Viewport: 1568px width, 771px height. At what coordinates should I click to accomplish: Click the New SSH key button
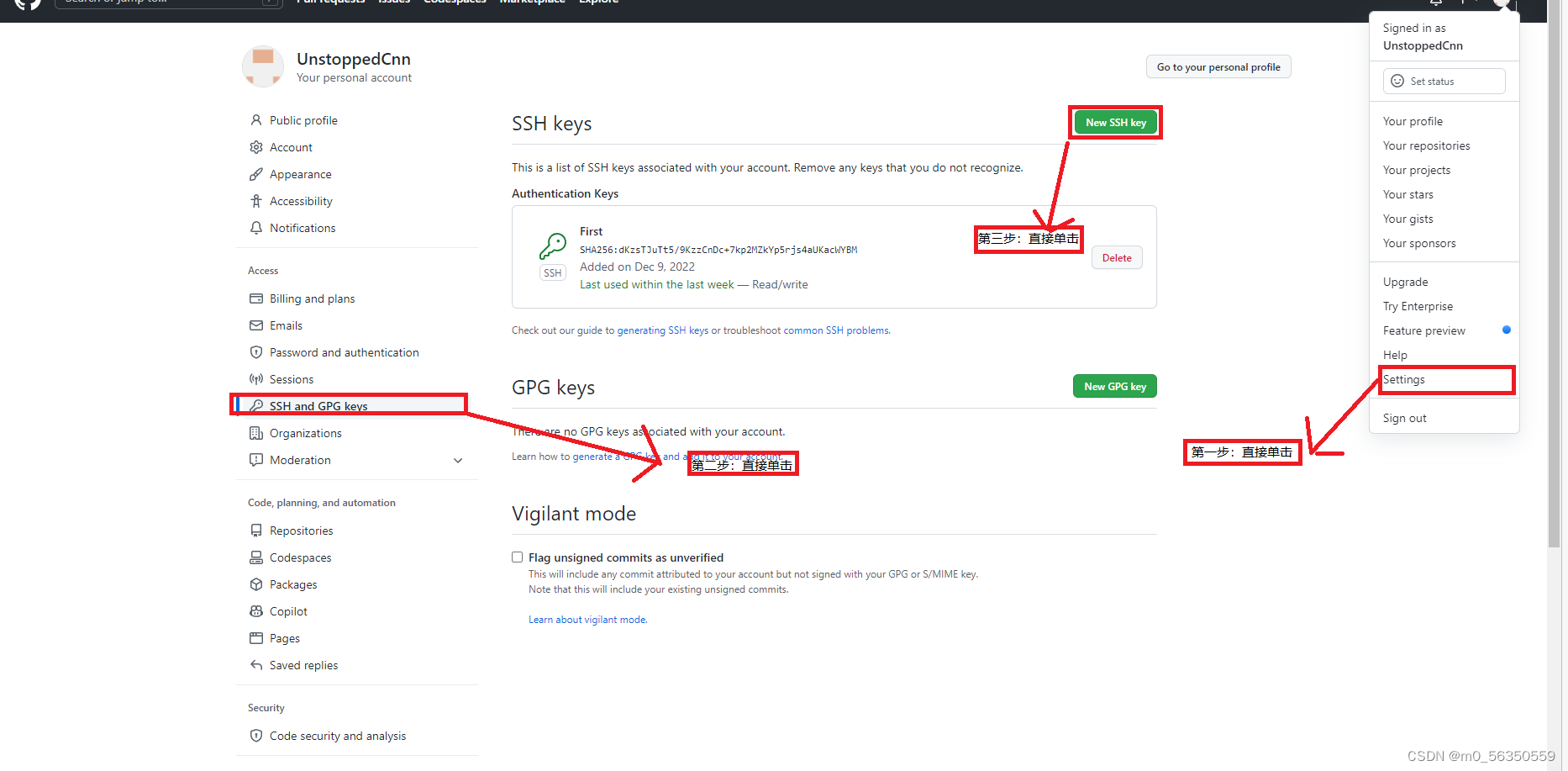tap(1116, 123)
